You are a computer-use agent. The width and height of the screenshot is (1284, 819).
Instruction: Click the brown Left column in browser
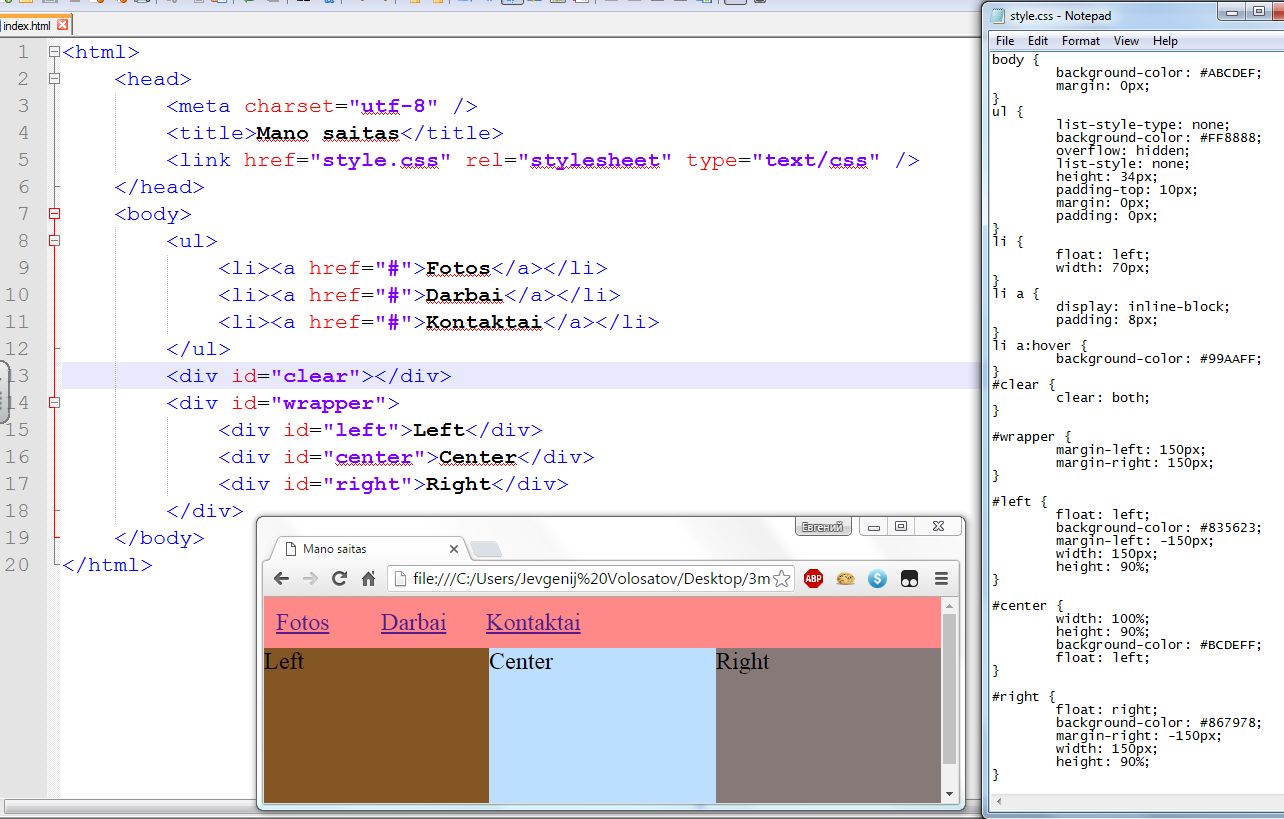(x=376, y=725)
